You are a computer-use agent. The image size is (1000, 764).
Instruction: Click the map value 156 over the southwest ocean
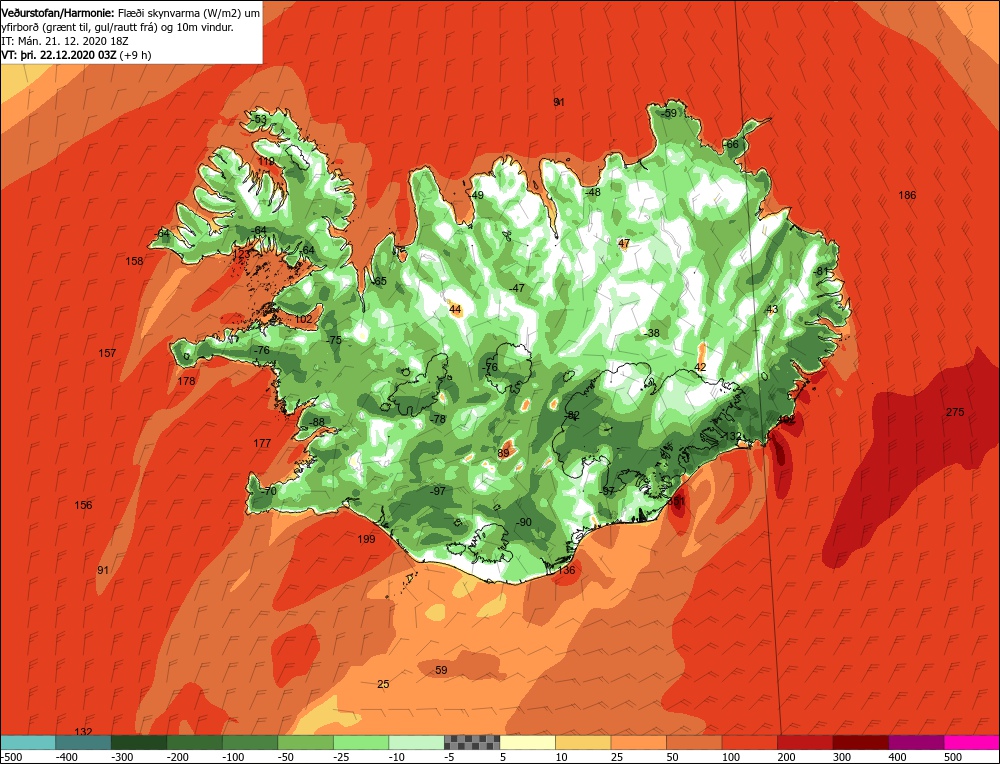(x=83, y=505)
